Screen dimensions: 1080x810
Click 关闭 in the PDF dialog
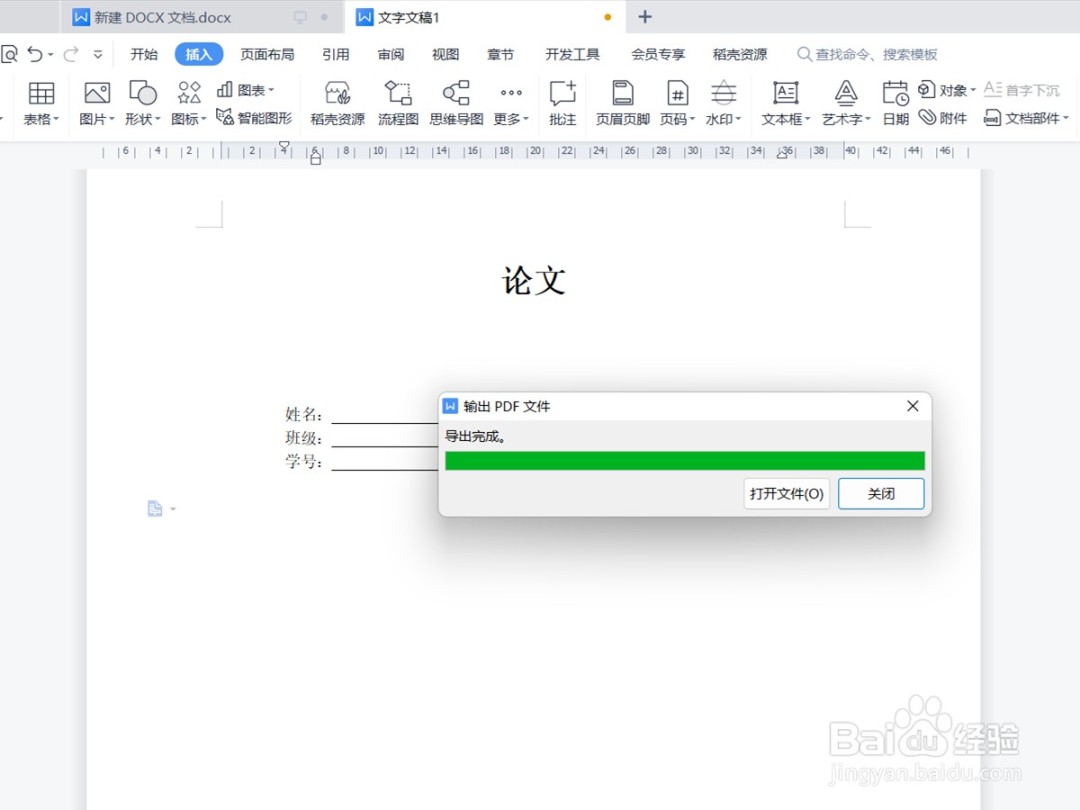click(881, 494)
